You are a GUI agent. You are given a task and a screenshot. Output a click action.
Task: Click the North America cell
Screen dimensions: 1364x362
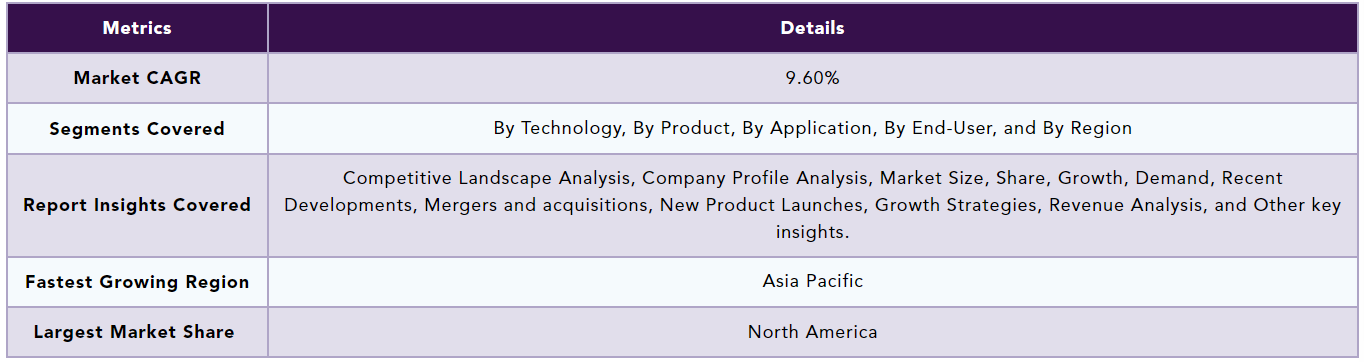click(812, 332)
